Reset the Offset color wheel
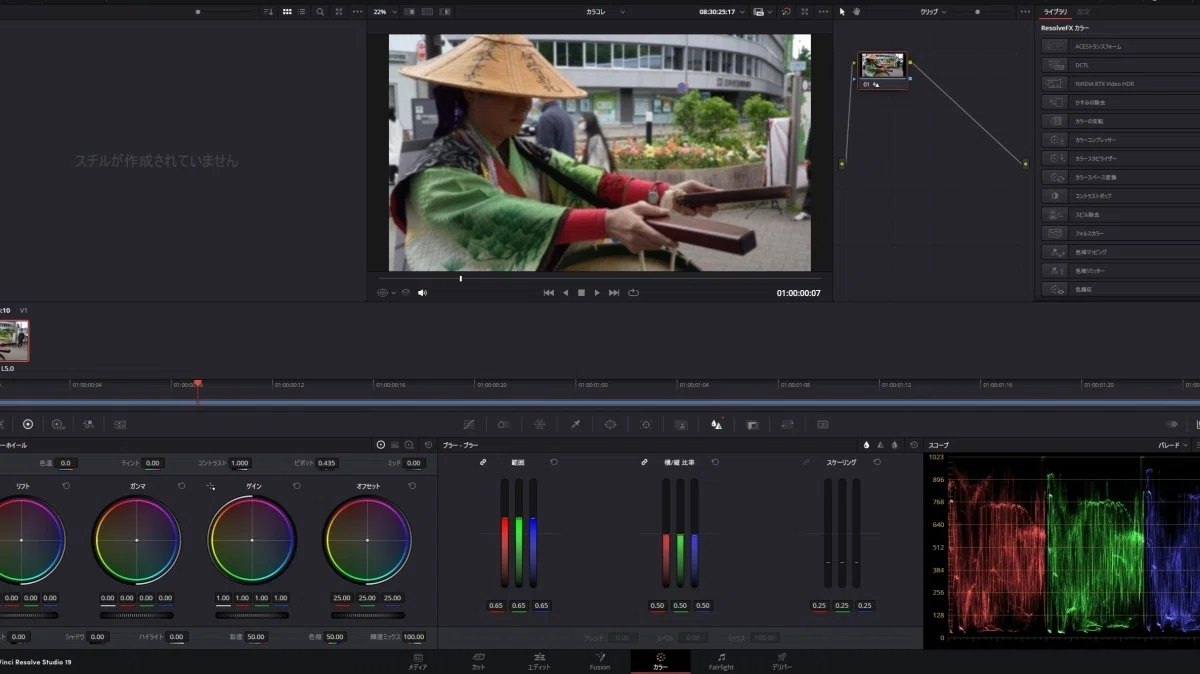The height and width of the screenshot is (674, 1200). [x=412, y=486]
